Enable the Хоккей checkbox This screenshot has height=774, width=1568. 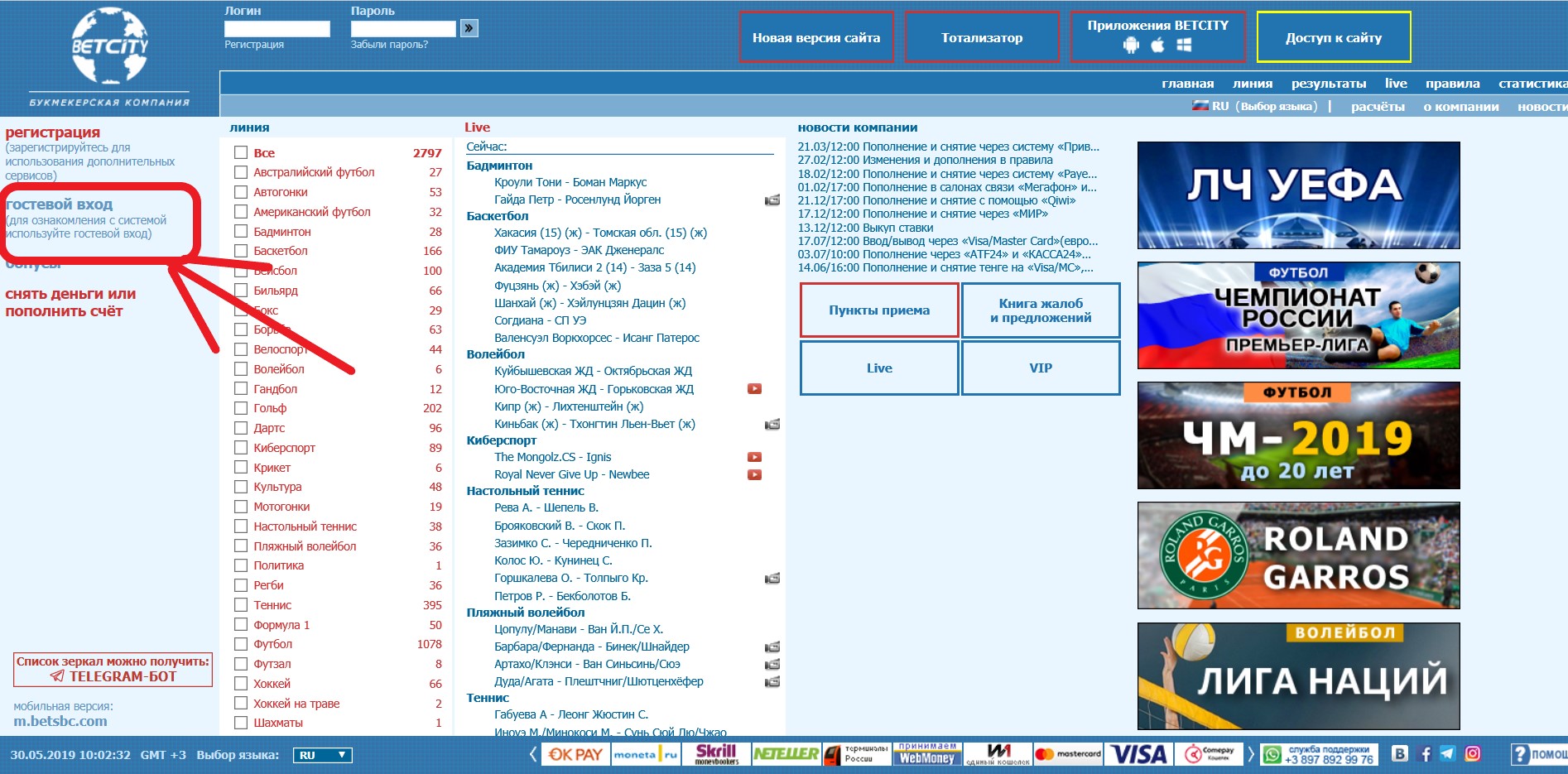(241, 684)
